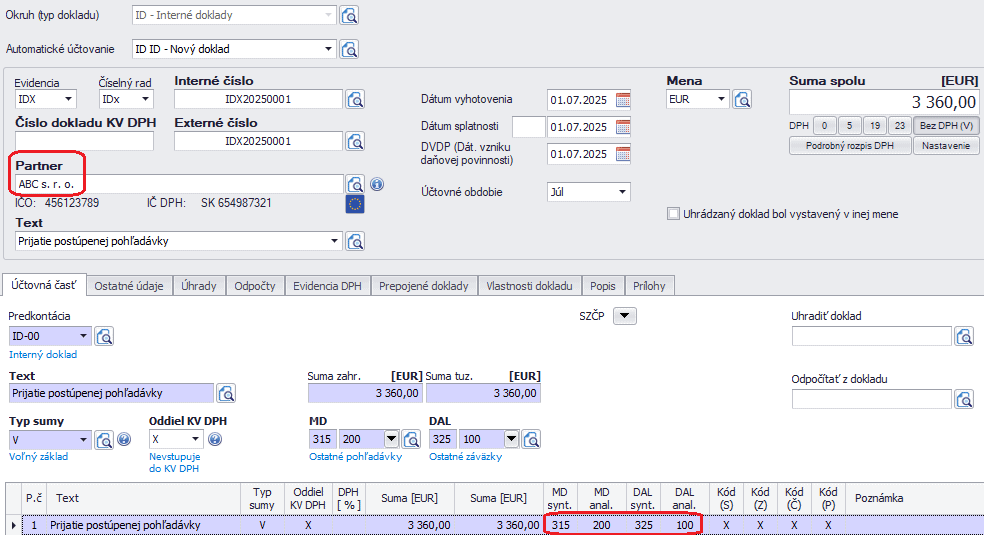Image resolution: width=984 pixels, height=535 pixels.
Task: Click lookup icon beside Automatické účtovanie
Action: pyautogui.click(x=349, y=49)
